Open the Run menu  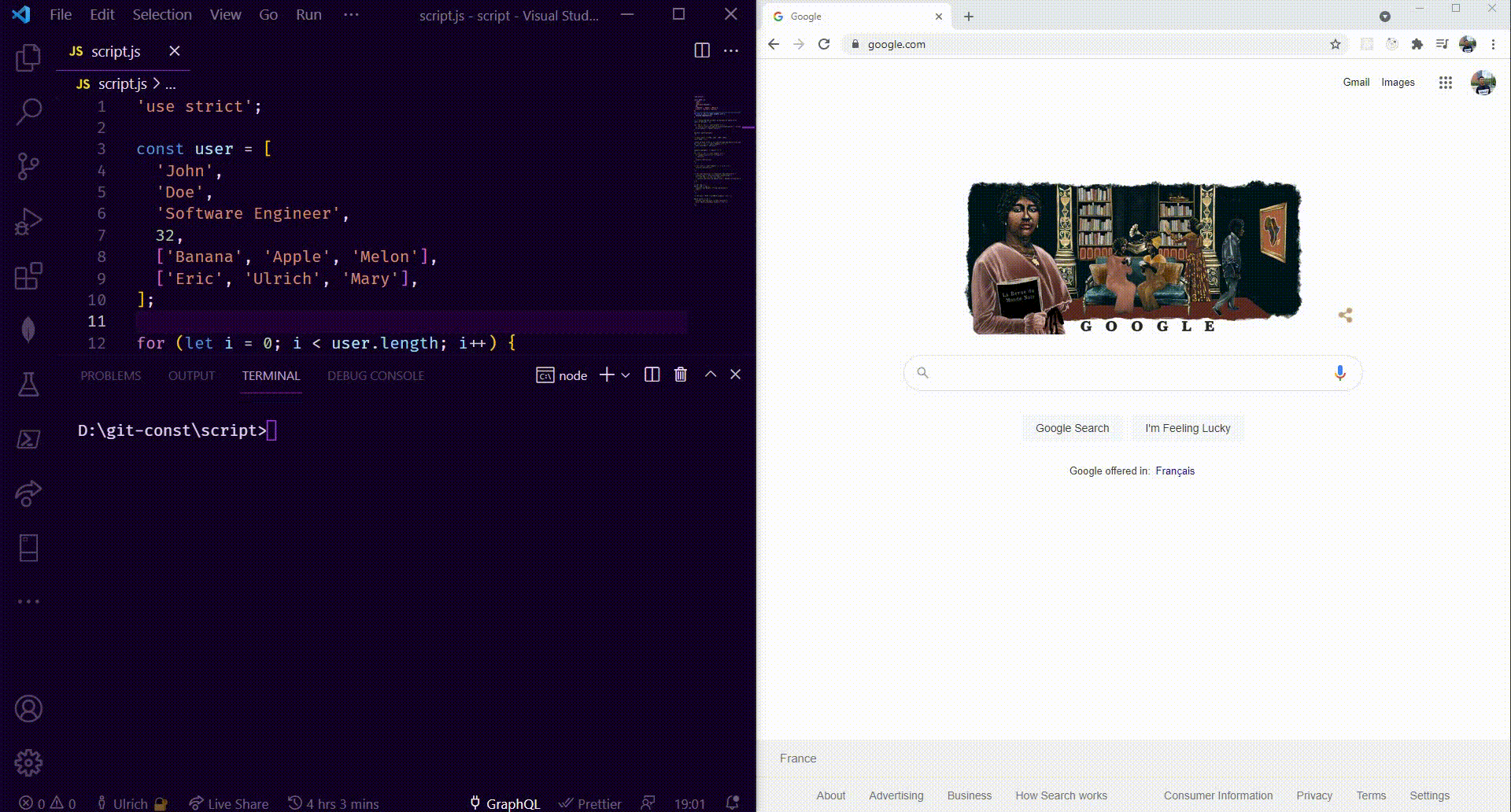coord(308,14)
